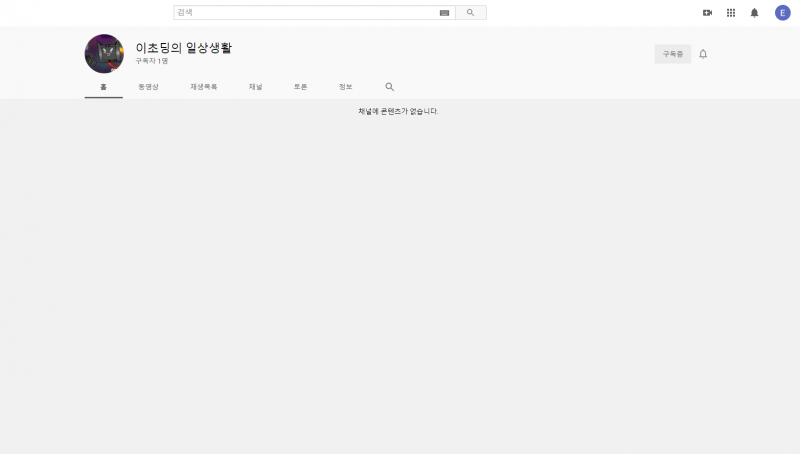Open the '재생목록' tab
Screen dimensions: 800x454
[x=203, y=87]
